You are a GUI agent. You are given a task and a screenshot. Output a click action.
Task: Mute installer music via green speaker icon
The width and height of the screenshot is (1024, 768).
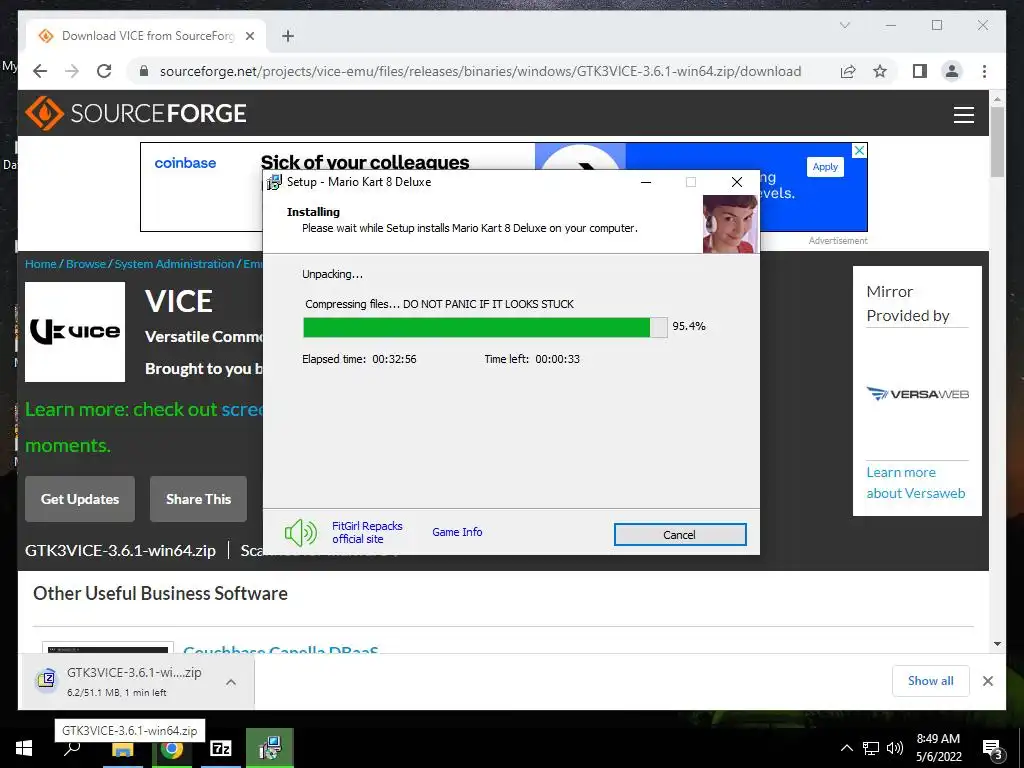[x=300, y=533]
